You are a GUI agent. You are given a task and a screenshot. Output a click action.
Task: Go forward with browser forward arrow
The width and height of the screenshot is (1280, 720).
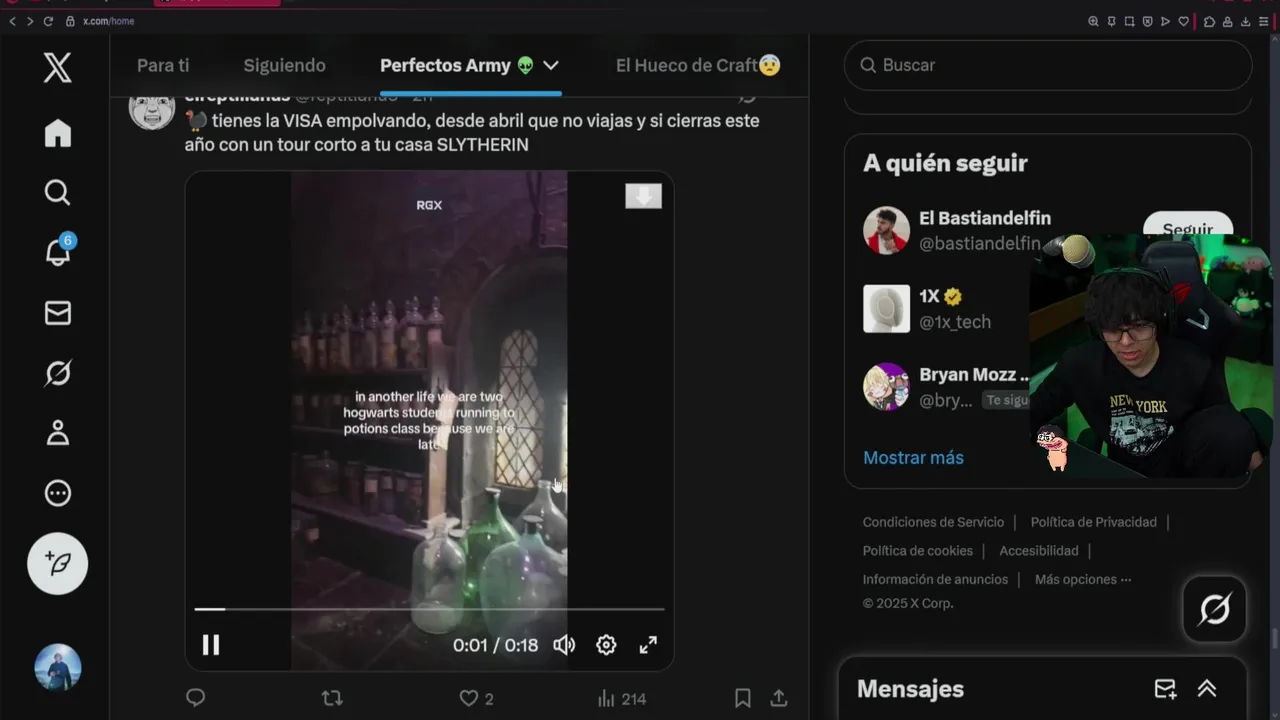(x=30, y=21)
